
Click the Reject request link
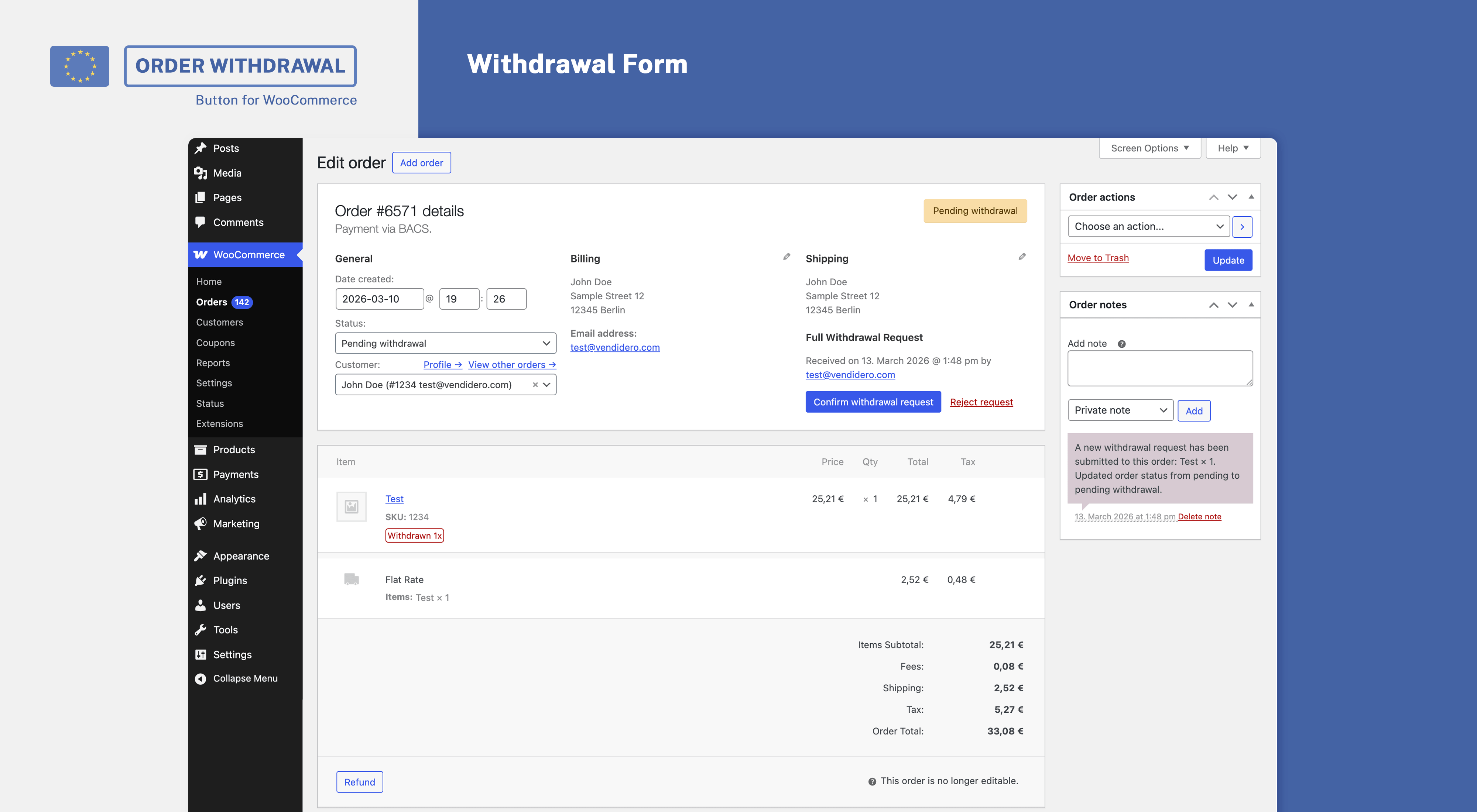click(981, 402)
